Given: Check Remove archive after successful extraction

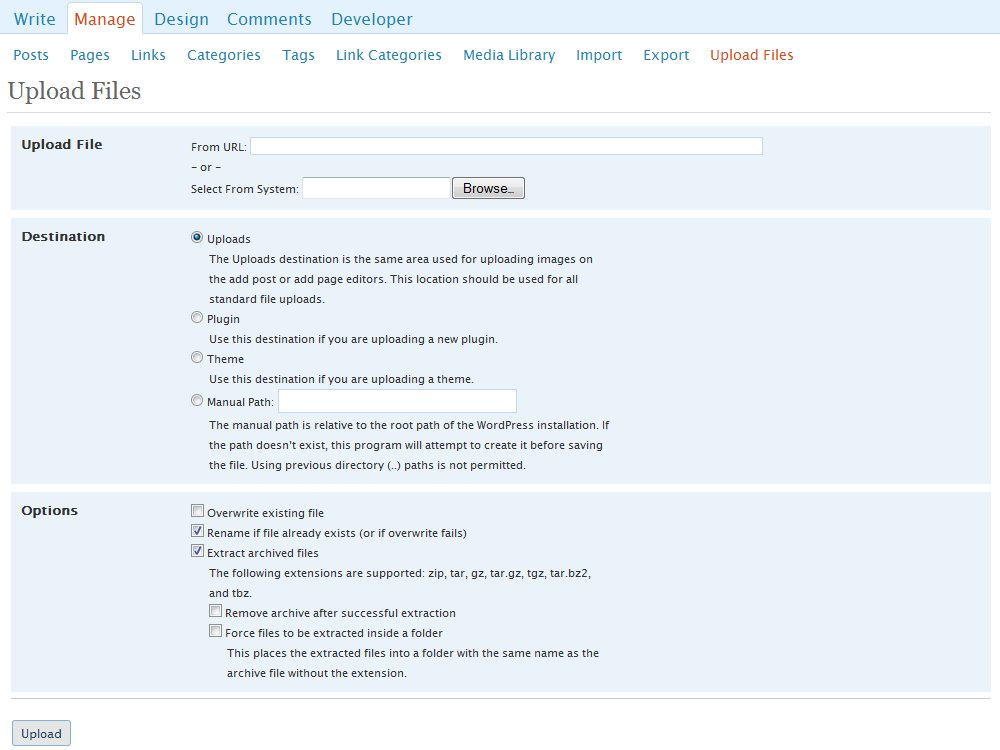Looking at the screenshot, I should tap(215, 612).
